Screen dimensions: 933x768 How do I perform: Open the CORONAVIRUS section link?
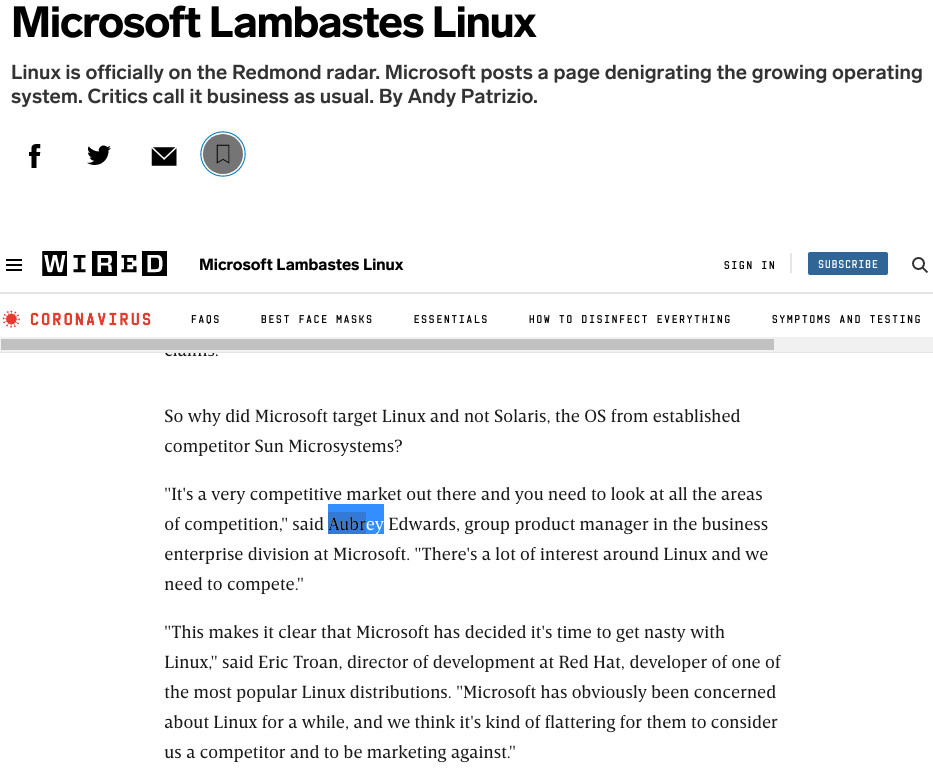(x=90, y=319)
